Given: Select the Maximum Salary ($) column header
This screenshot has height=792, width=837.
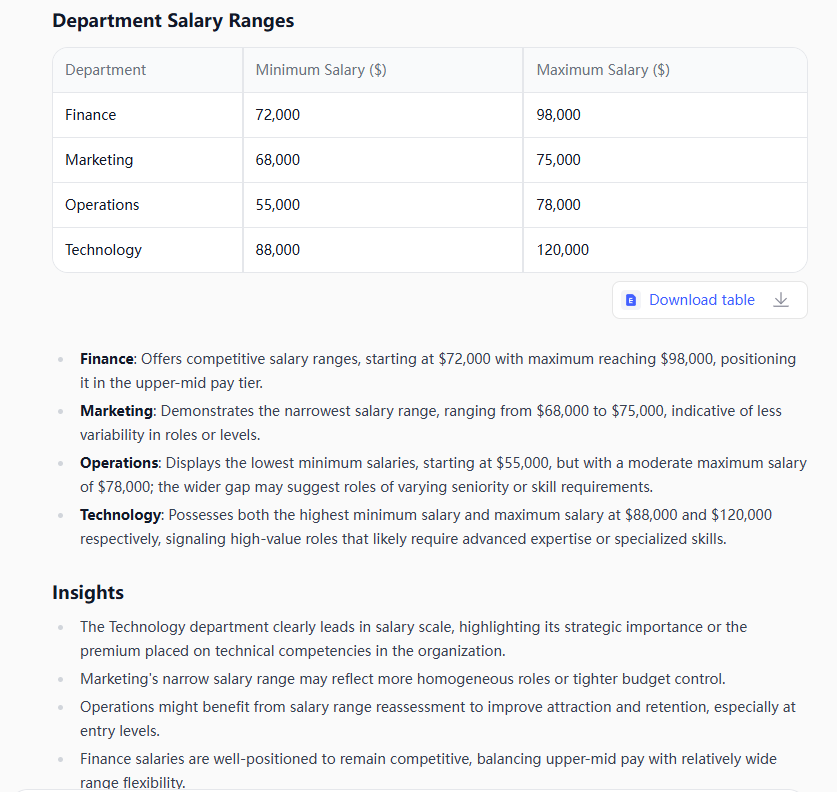Looking at the screenshot, I should pos(603,70).
